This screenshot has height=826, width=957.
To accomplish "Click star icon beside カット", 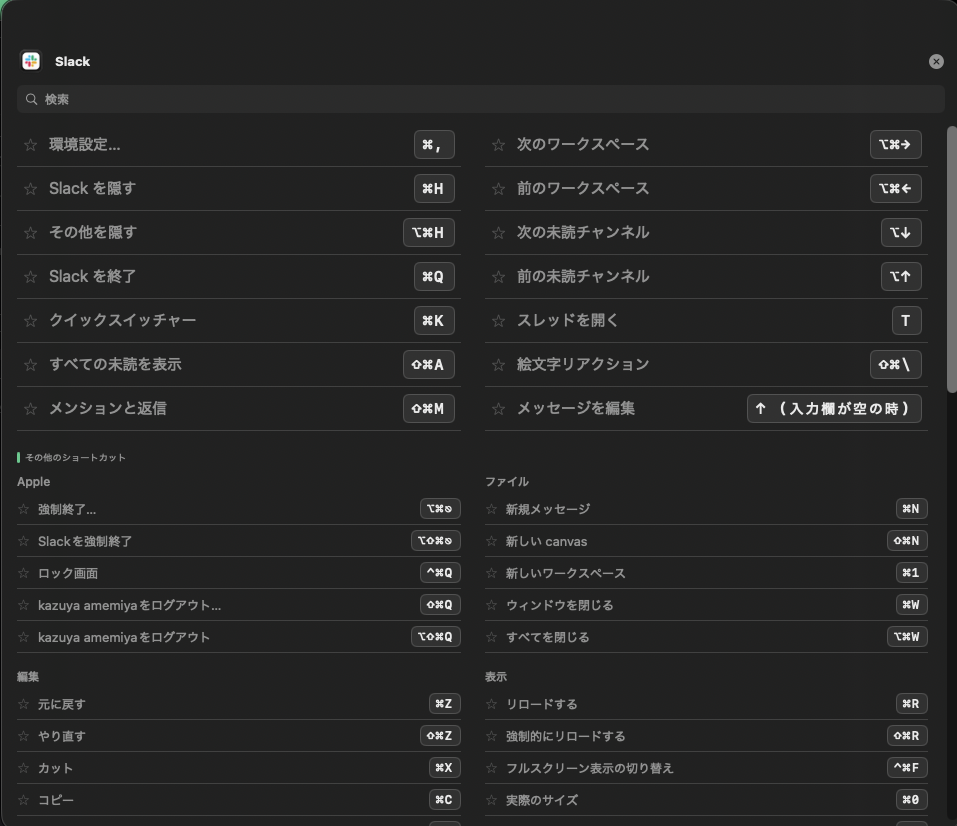I will (x=23, y=767).
